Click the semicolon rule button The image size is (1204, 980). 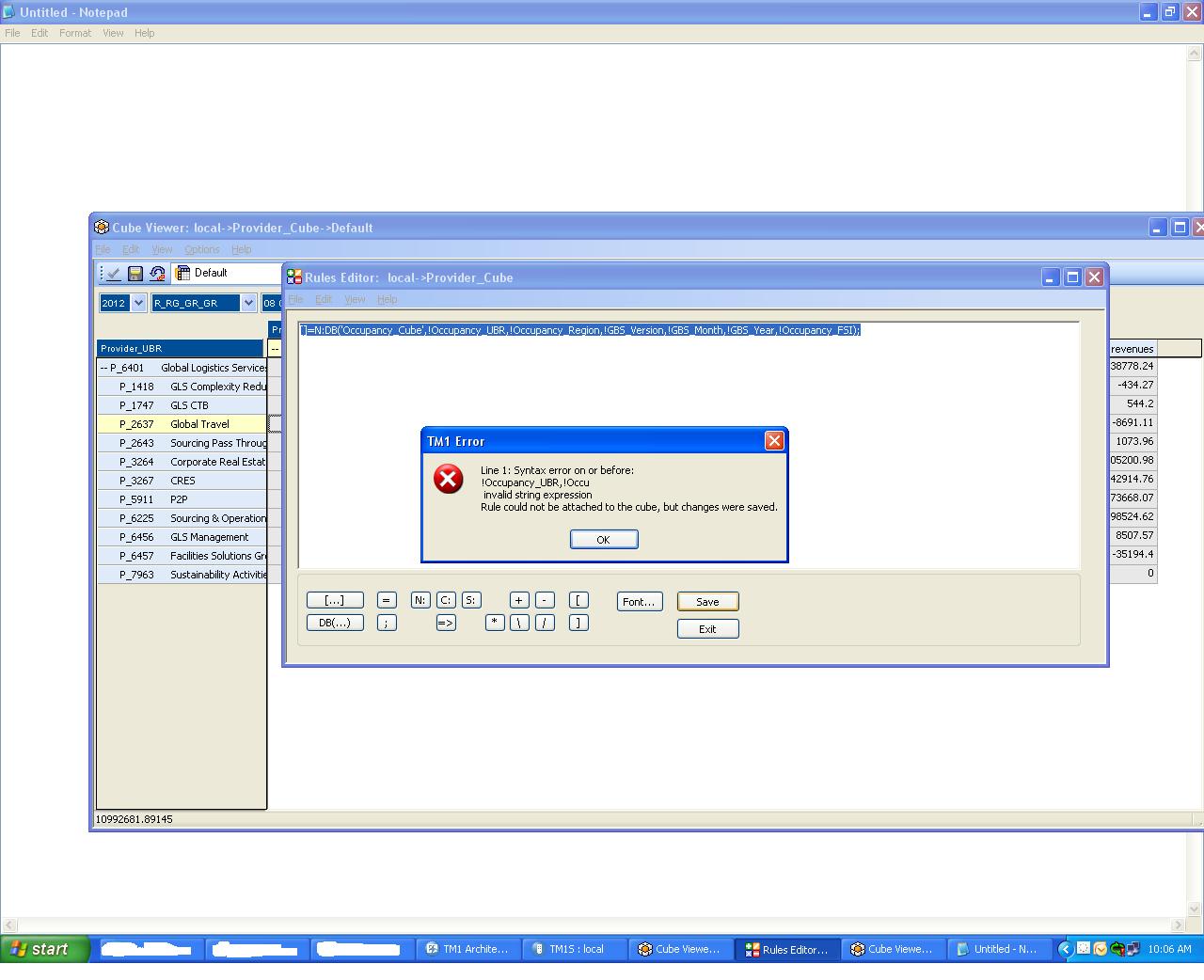[x=386, y=623]
